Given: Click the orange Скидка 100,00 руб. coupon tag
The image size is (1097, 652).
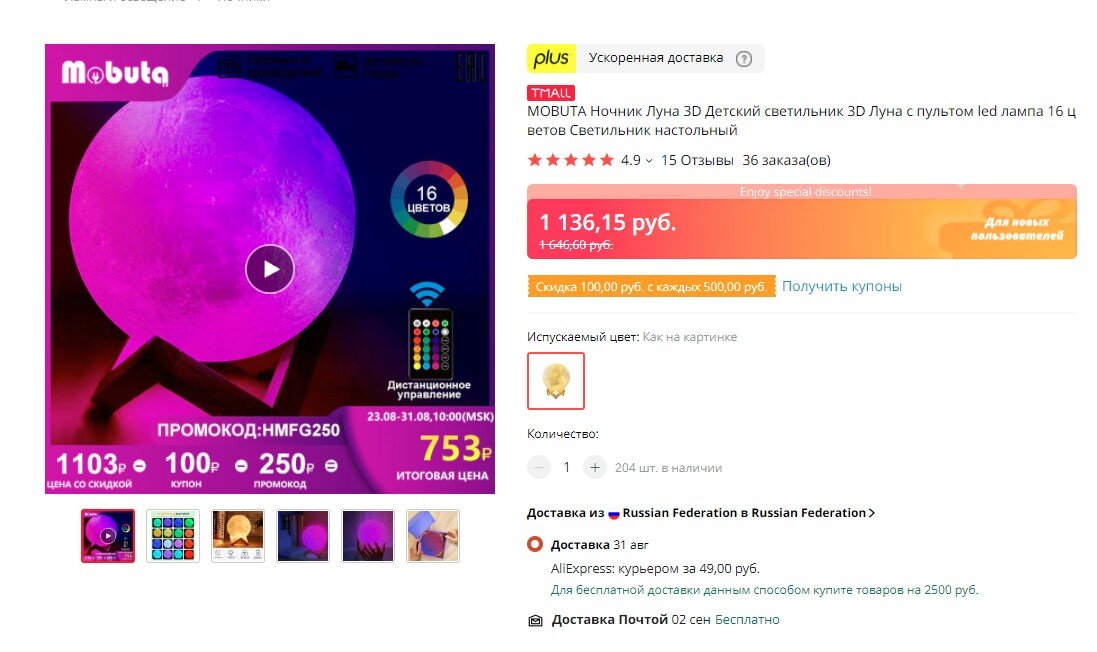Looking at the screenshot, I should (x=651, y=286).
